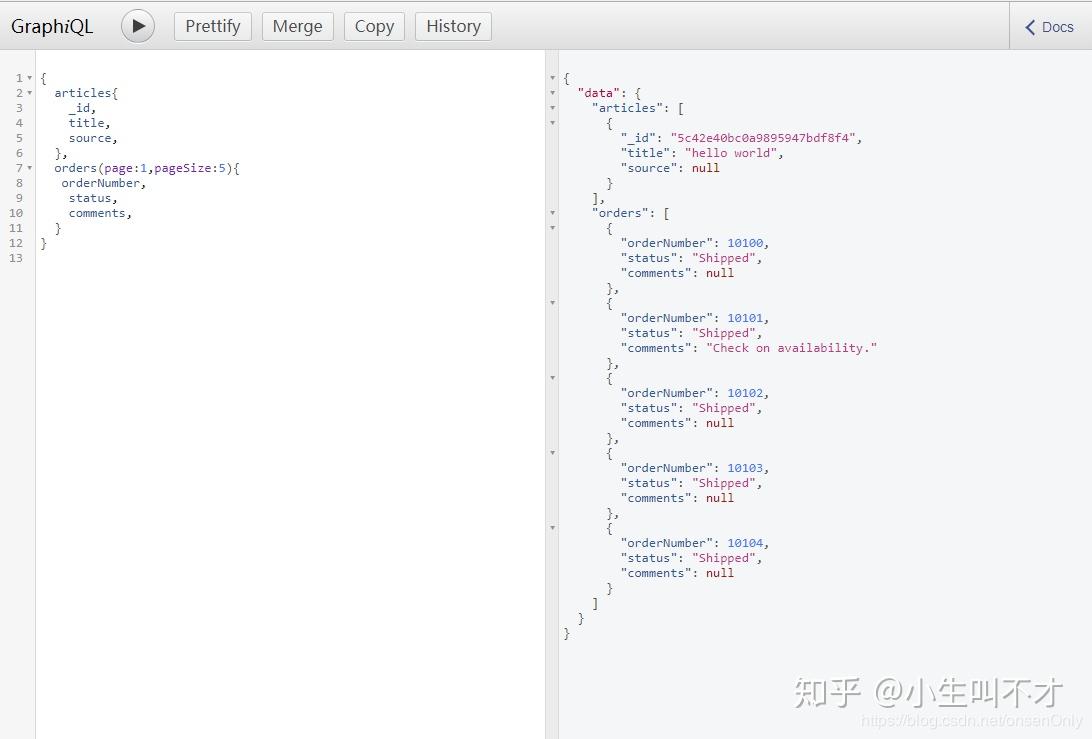Fold the root brace in the results pane
This screenshot has width=1092, height=739.
pos(552,78)
